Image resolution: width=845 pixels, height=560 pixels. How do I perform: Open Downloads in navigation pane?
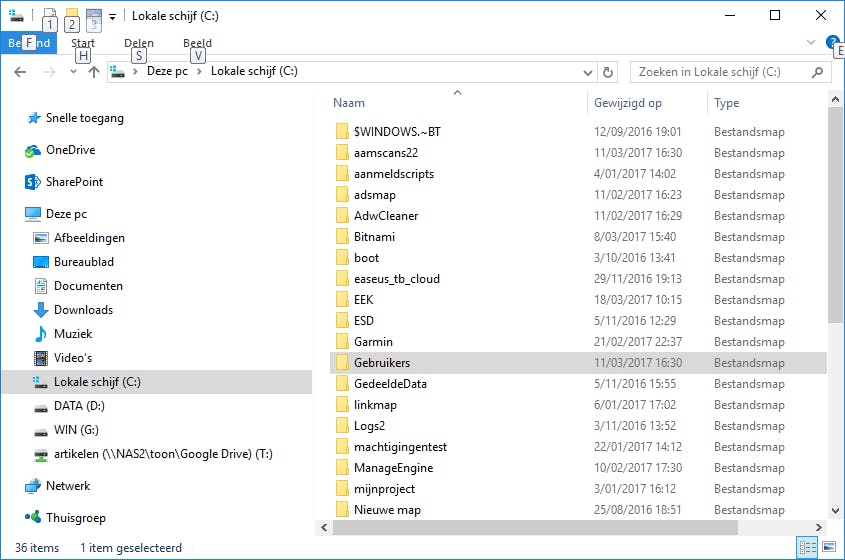coord(83,310)
